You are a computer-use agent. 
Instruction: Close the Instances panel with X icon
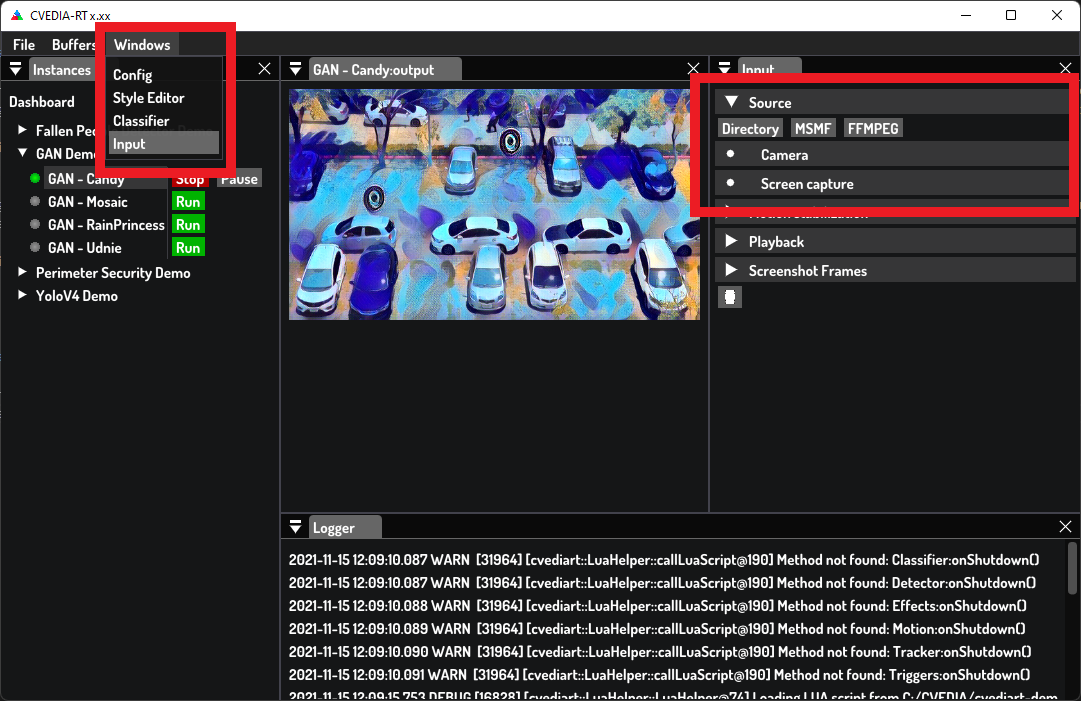click(x=264, y=69)
